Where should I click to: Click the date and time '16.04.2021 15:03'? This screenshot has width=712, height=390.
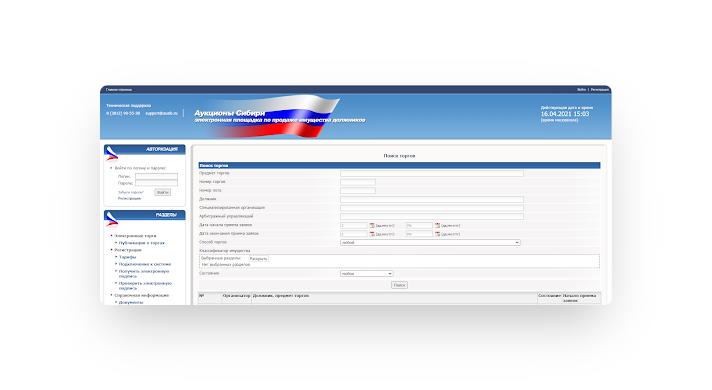click(x=565, y=114)
